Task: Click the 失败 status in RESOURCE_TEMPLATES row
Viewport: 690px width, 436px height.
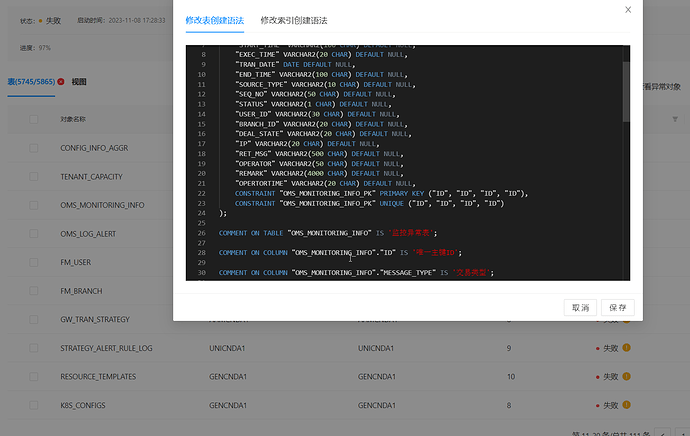Action: [610, 377]
